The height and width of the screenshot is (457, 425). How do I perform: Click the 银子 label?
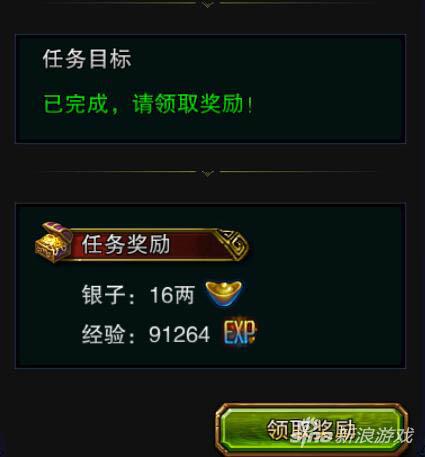99,295
